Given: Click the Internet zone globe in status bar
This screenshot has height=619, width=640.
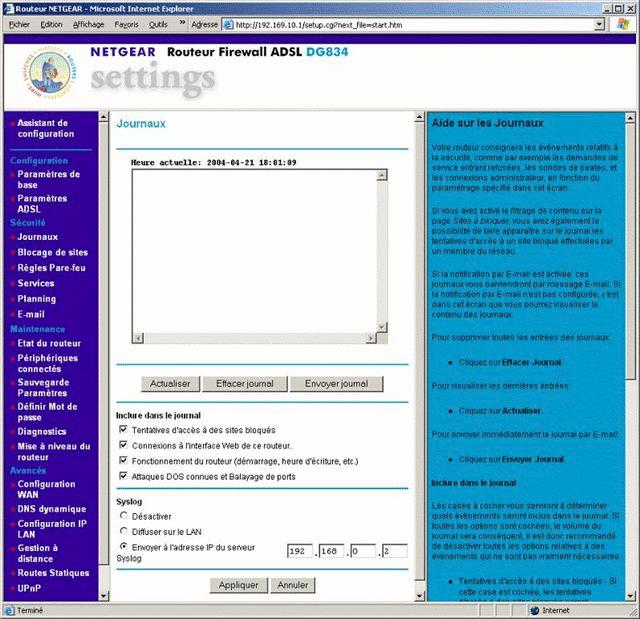Looking at the screenshot, I should (534, 610).
